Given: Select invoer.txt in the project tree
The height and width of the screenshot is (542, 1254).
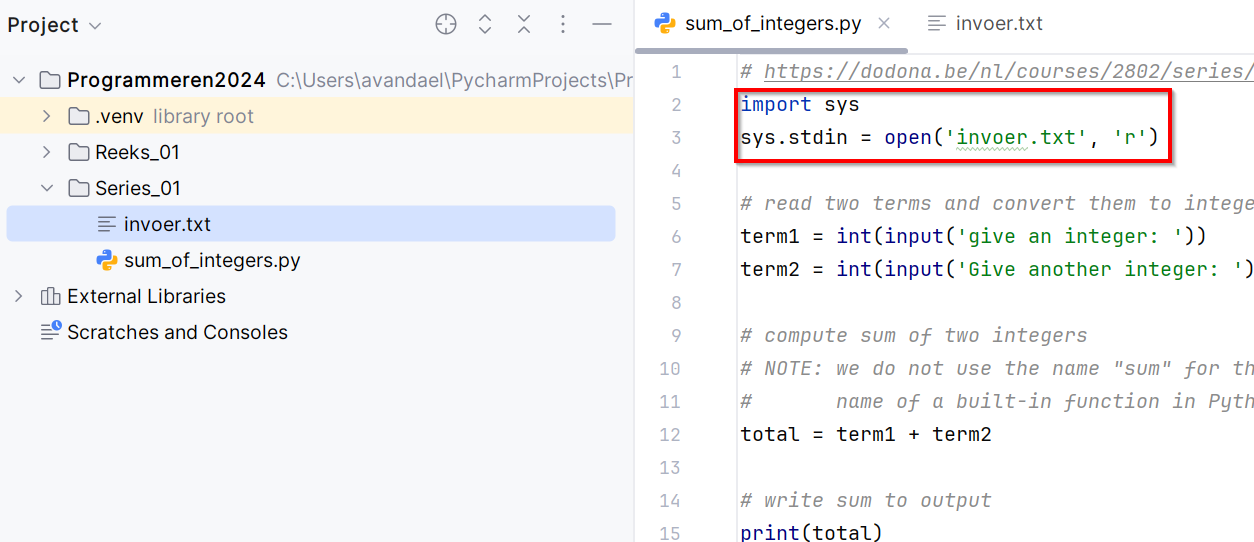Looking at the screenshot, I should coord(167,225).
